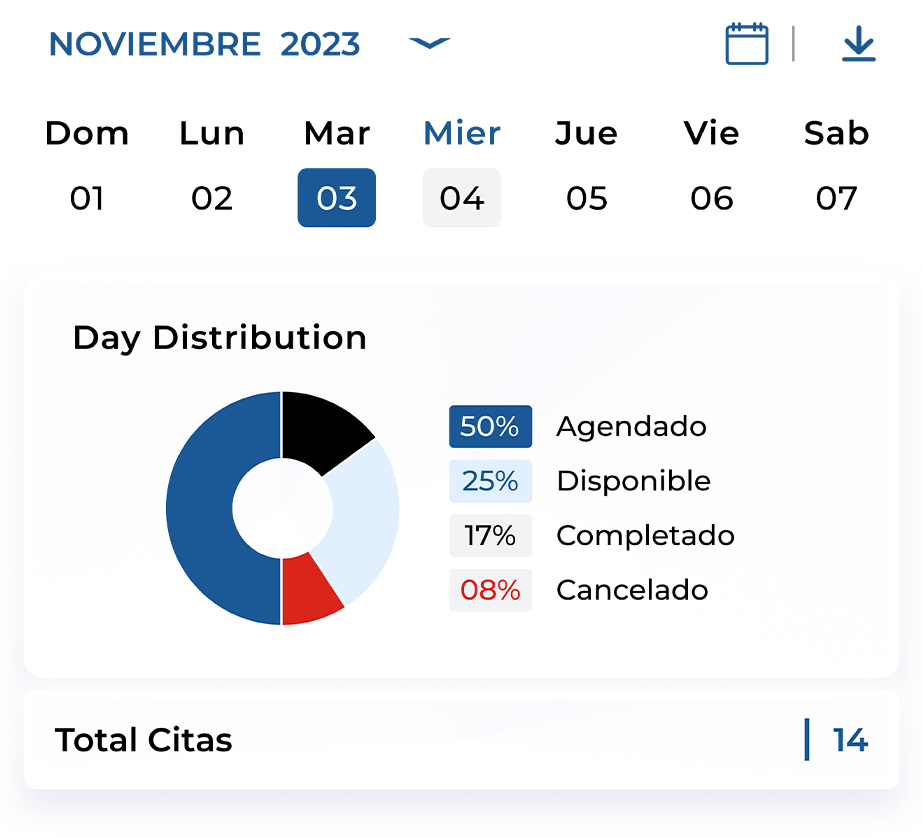Screen dimensions: 923x838
Task: Select day 03 in the date strip
Action: 336,198
